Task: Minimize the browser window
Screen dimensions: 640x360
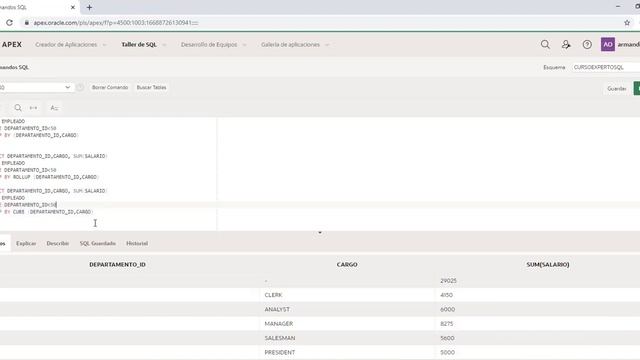Action: click(618, 7)
